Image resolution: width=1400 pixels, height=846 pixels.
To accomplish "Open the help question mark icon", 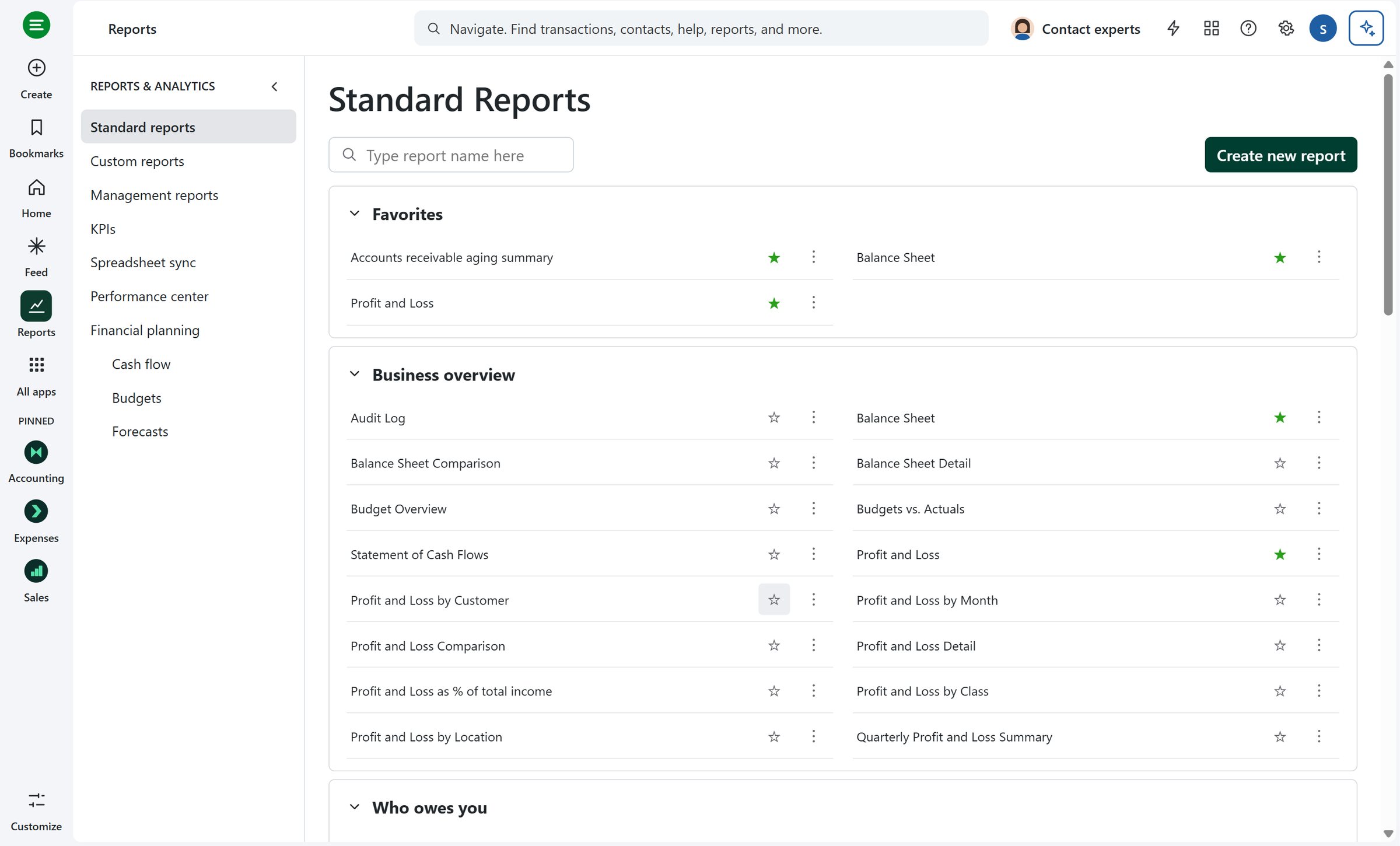I will coord(1248,28).
